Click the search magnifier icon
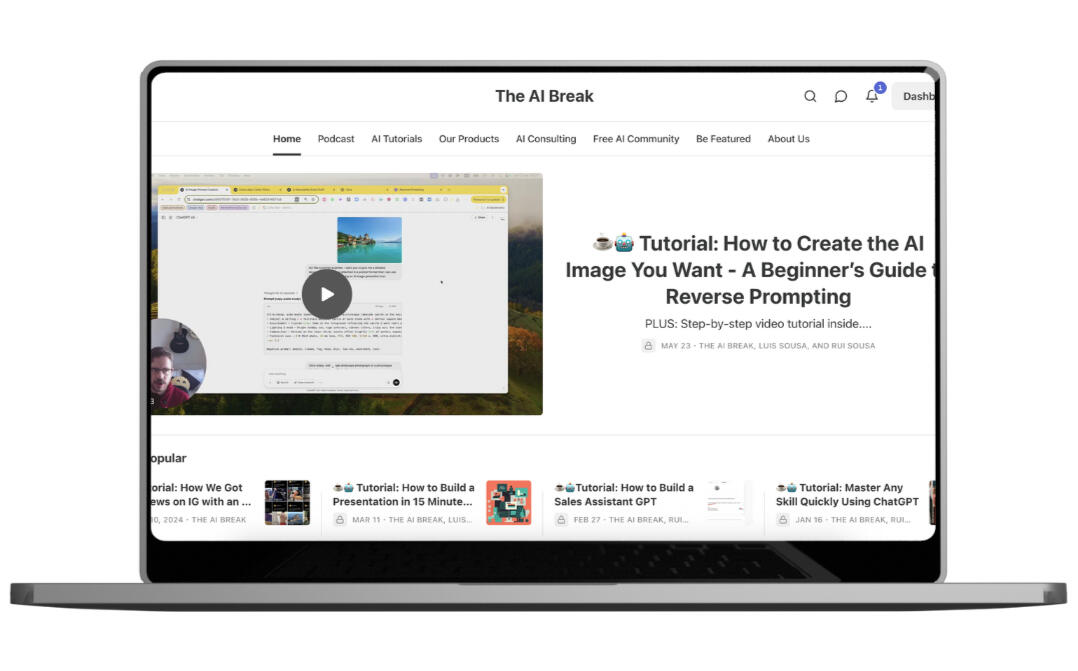 pyautogui.click(x=810, y=97)
